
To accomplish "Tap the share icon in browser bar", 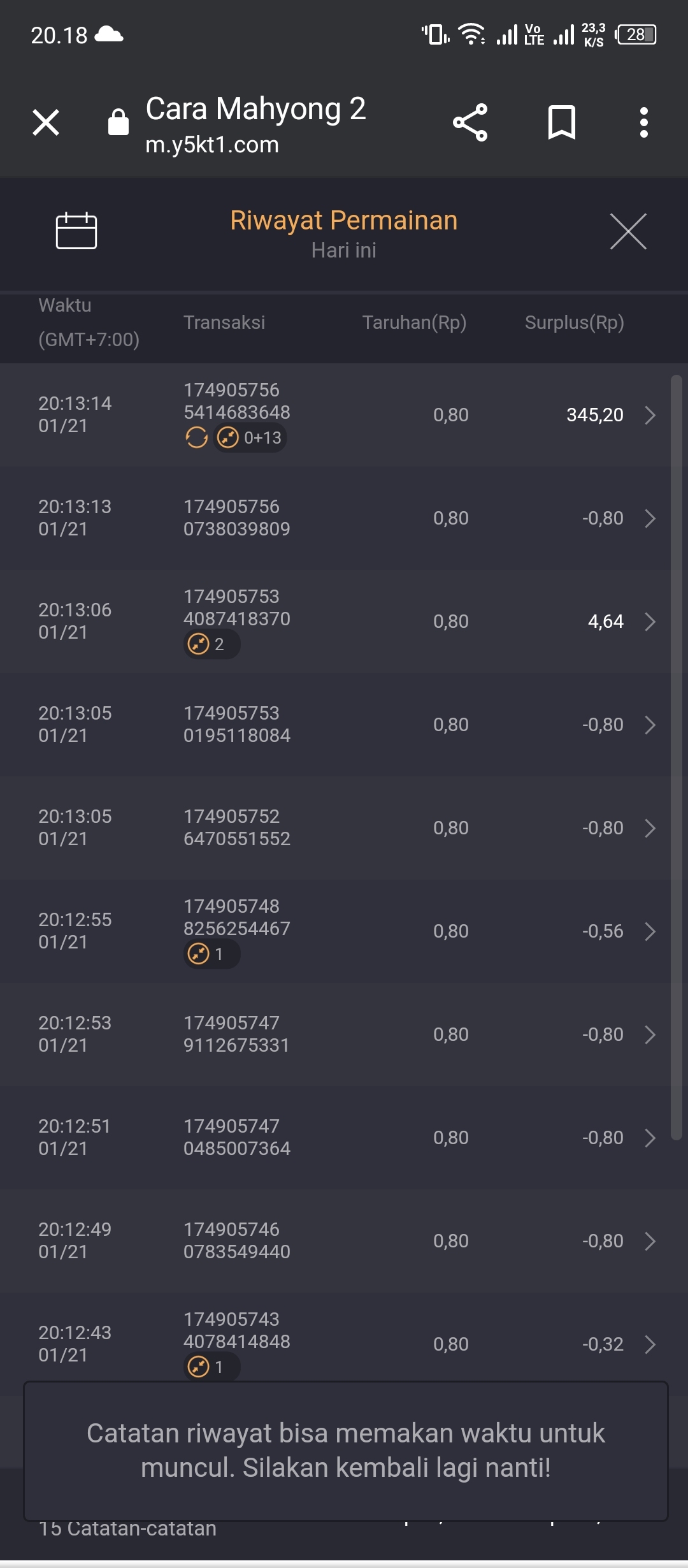I will click(x=470, y=122).
